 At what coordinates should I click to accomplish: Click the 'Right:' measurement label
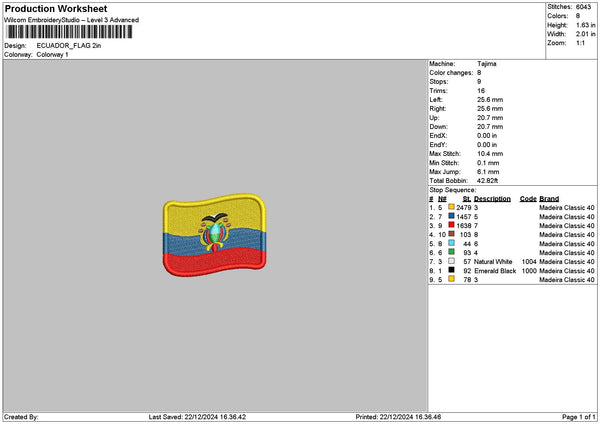click(437, 109)
